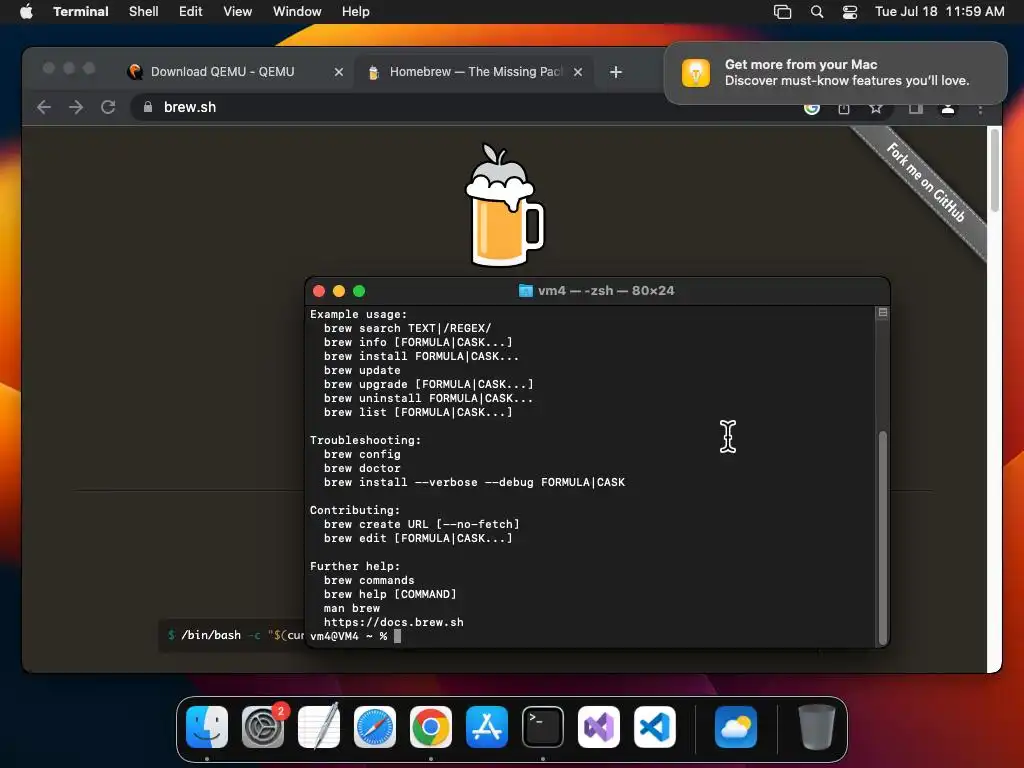Close the Download QEMU tab
This screenshot has width=1024, height=768.
(338, 72)
